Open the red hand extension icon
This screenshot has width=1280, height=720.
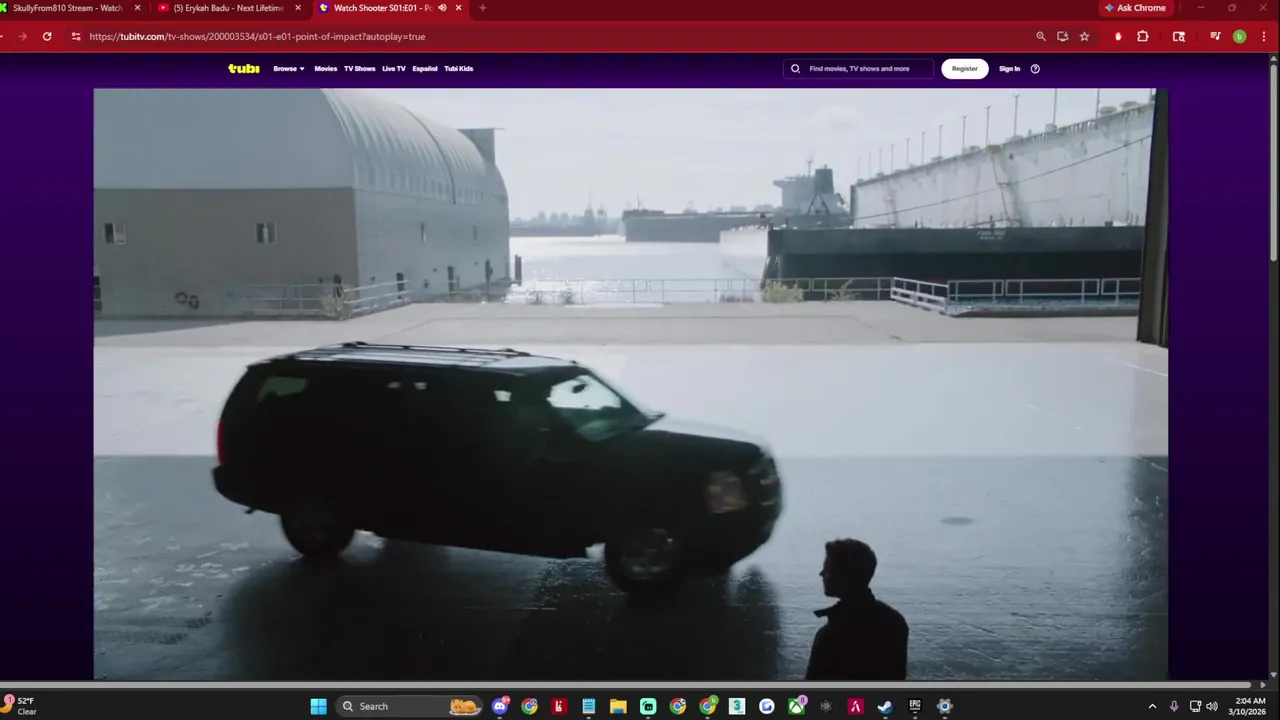(1118, 36)
